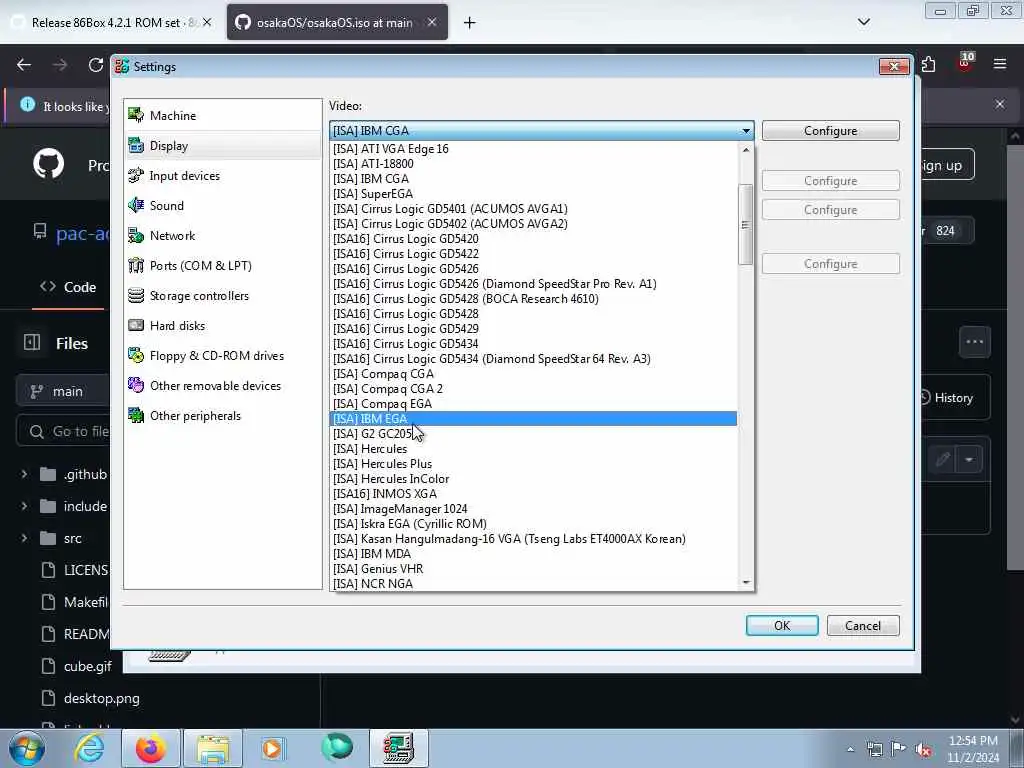Open the Code tab on GitHub
The height and width of the screenshot is (768, 1024).
pos(69,287)
